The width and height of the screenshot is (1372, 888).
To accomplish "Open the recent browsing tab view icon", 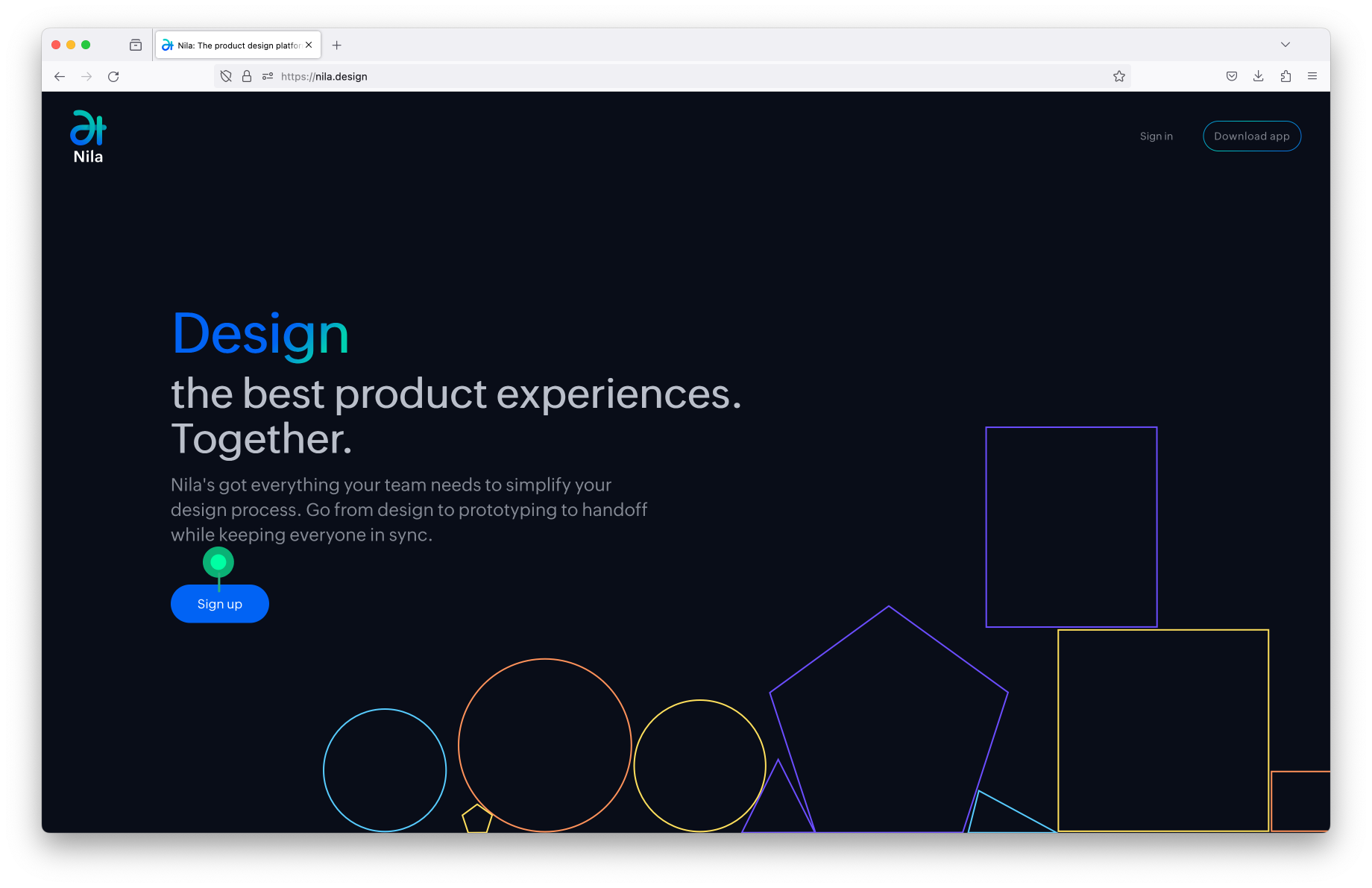I will [136, 45].
